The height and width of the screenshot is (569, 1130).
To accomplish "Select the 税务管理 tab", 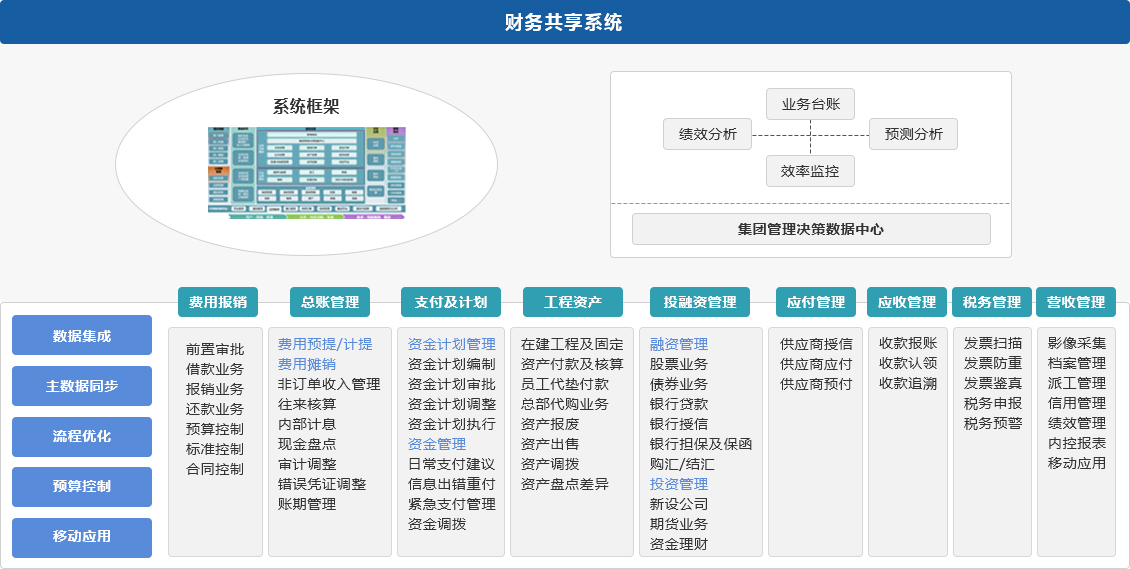I will click(x=992, y=302).
